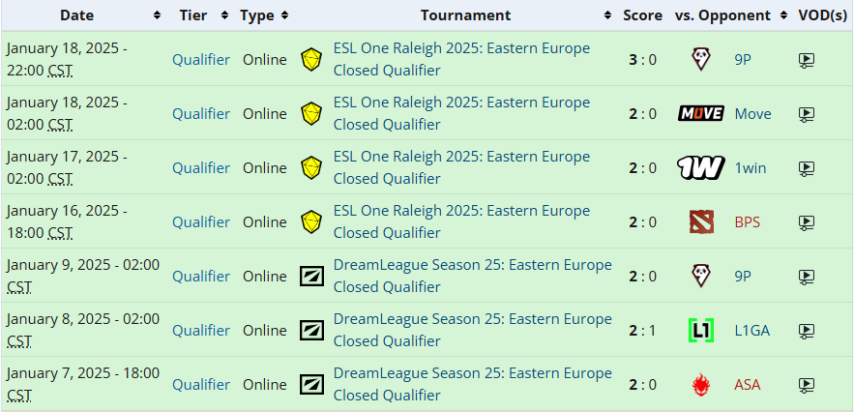Image resolution: width=854 pixels, height=412 pixels.
Task: Click the L1GA green team logo
Action: click(700, 330)
